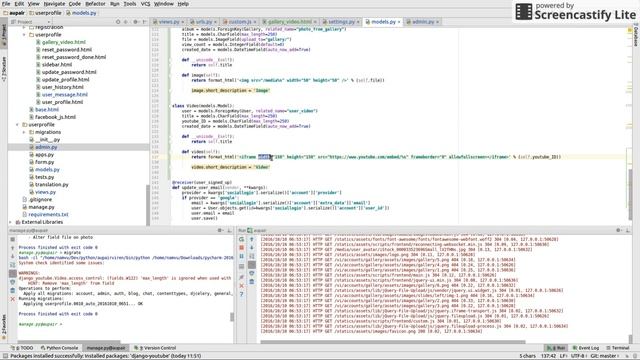
Task: Collapse the userprofile templates folder
Action: pos(24,35)
